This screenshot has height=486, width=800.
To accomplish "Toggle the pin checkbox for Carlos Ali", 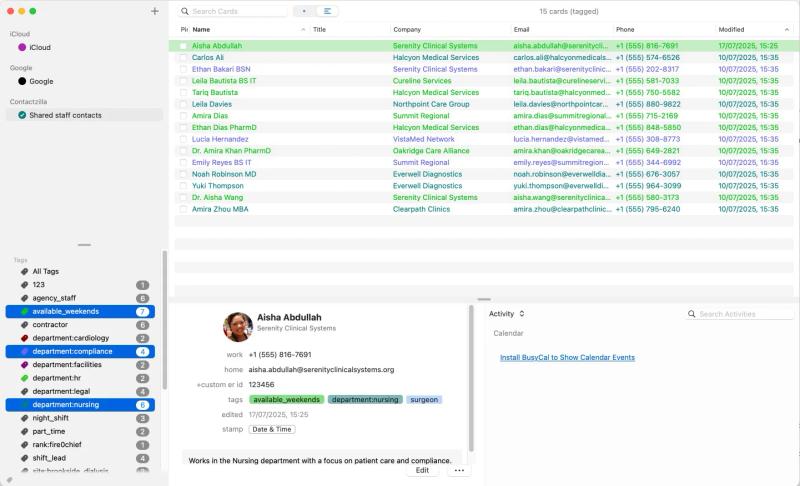I will pyautogui.click(x=183, y=58).
